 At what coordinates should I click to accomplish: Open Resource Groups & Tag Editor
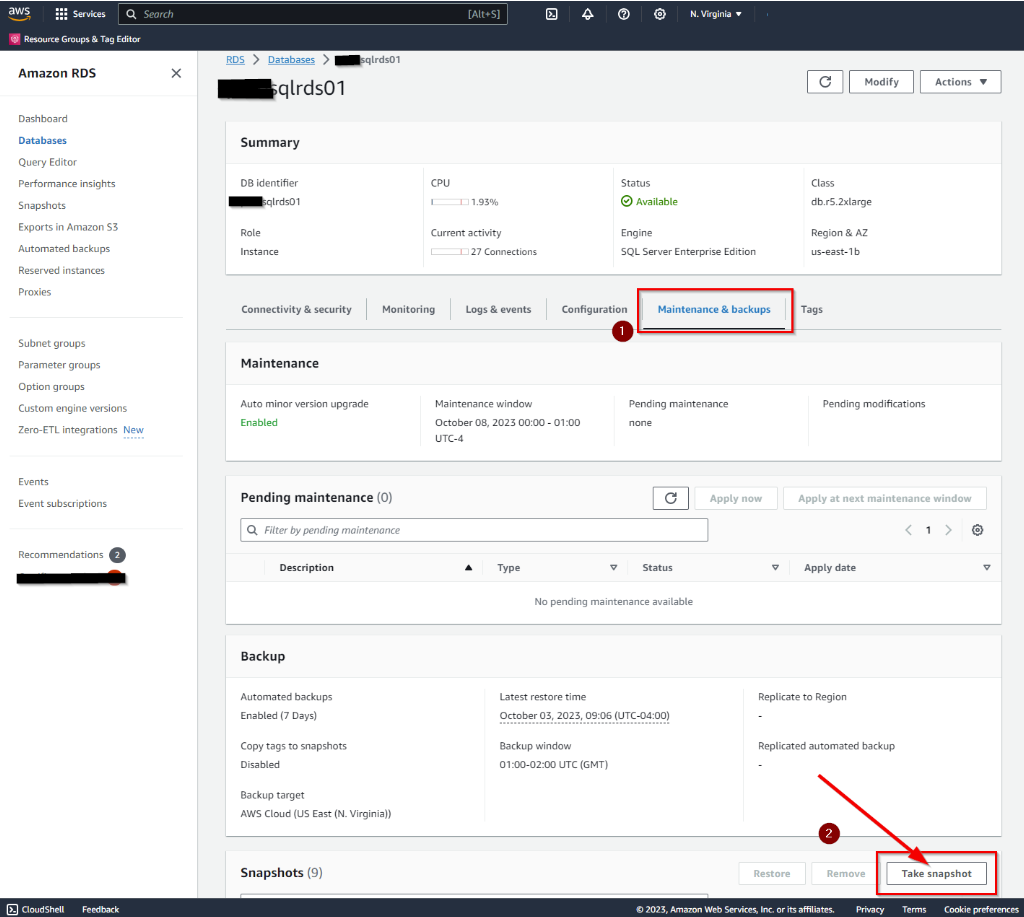(75, 39)
